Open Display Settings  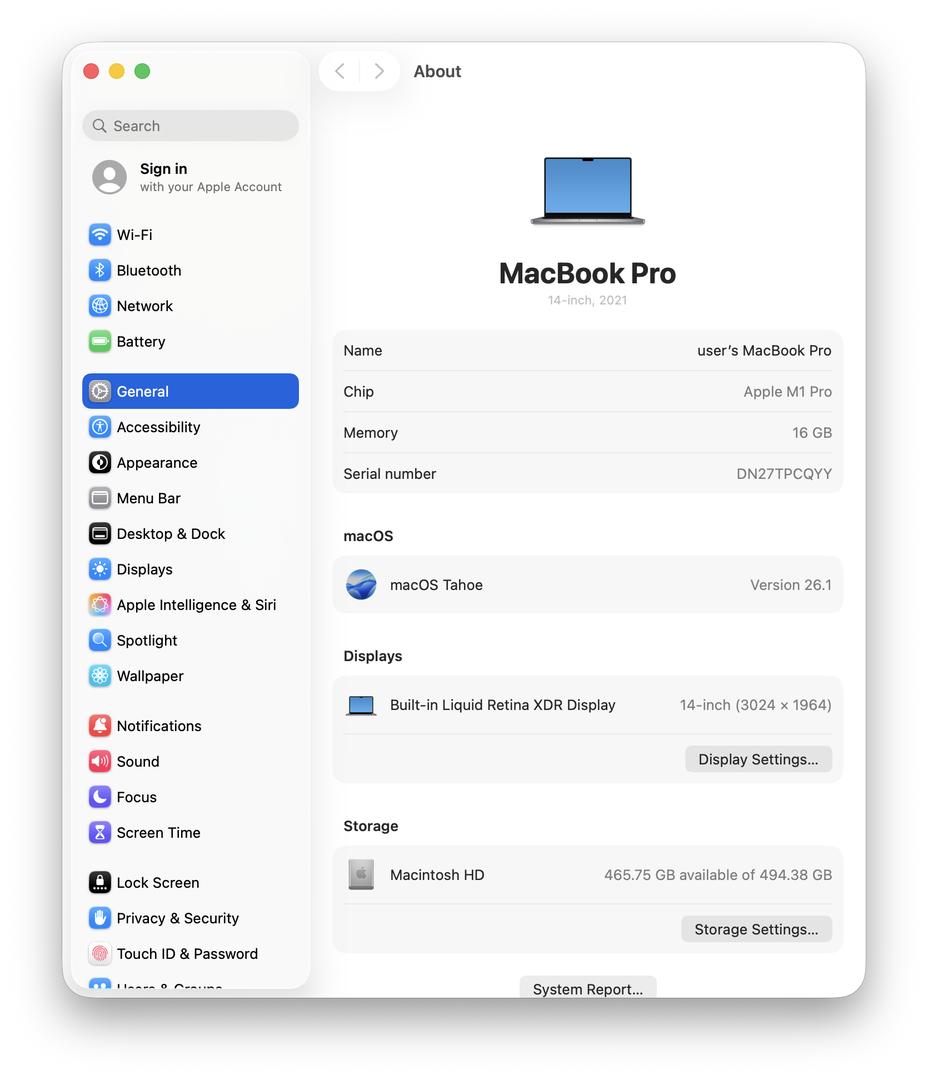(x=758, y=759)
